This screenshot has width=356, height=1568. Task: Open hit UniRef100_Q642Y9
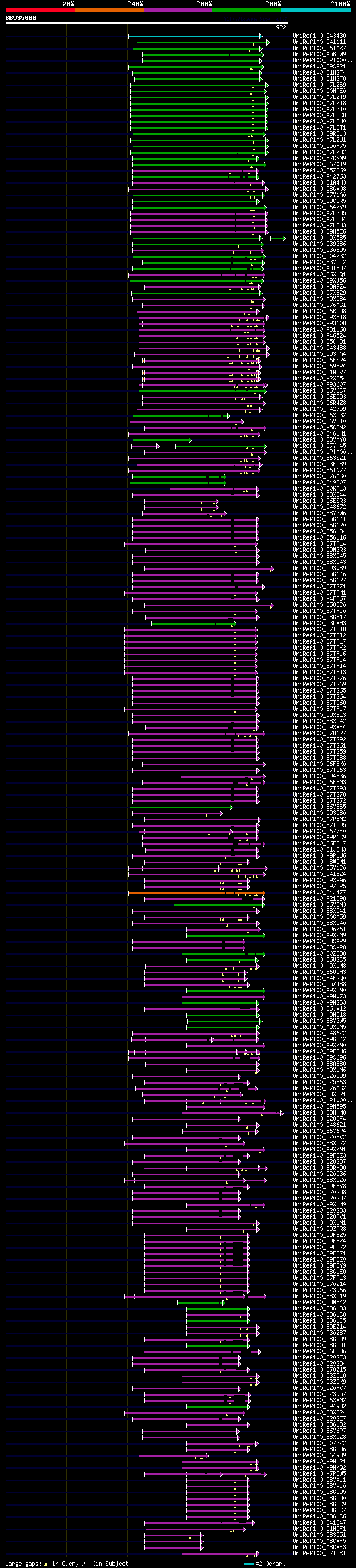[319, 207]
